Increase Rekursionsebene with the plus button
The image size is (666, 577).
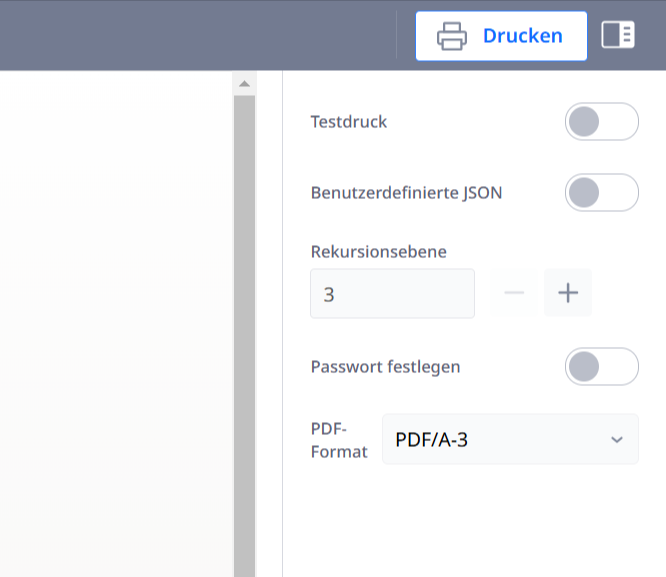568,293
